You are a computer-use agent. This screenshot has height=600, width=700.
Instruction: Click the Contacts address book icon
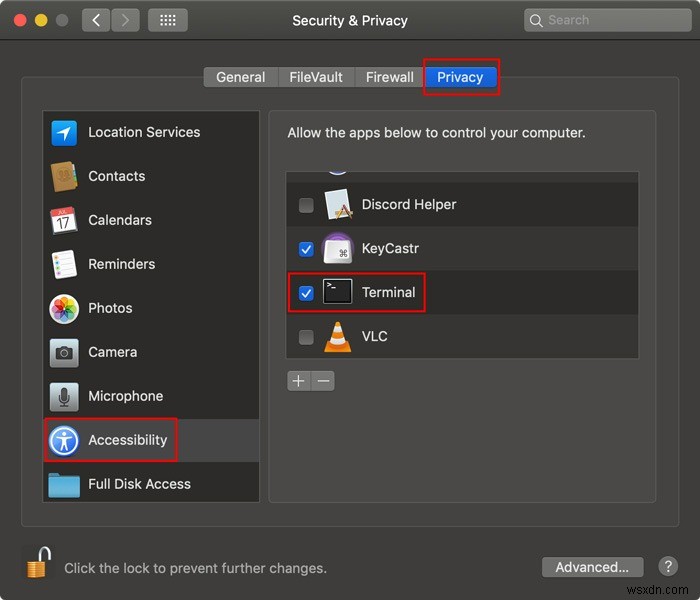(64, 176)
